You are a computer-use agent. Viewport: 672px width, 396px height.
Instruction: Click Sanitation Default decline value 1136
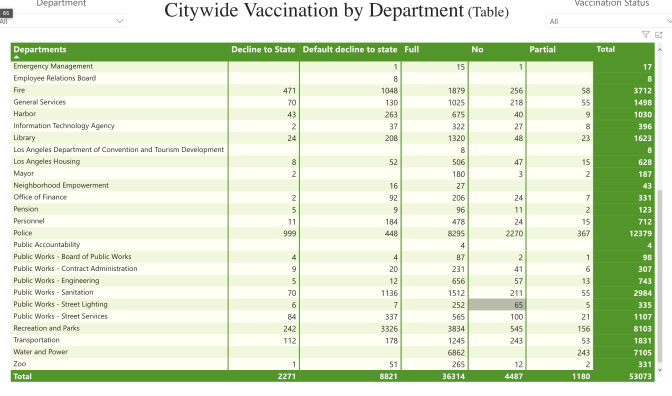[389, 293]
